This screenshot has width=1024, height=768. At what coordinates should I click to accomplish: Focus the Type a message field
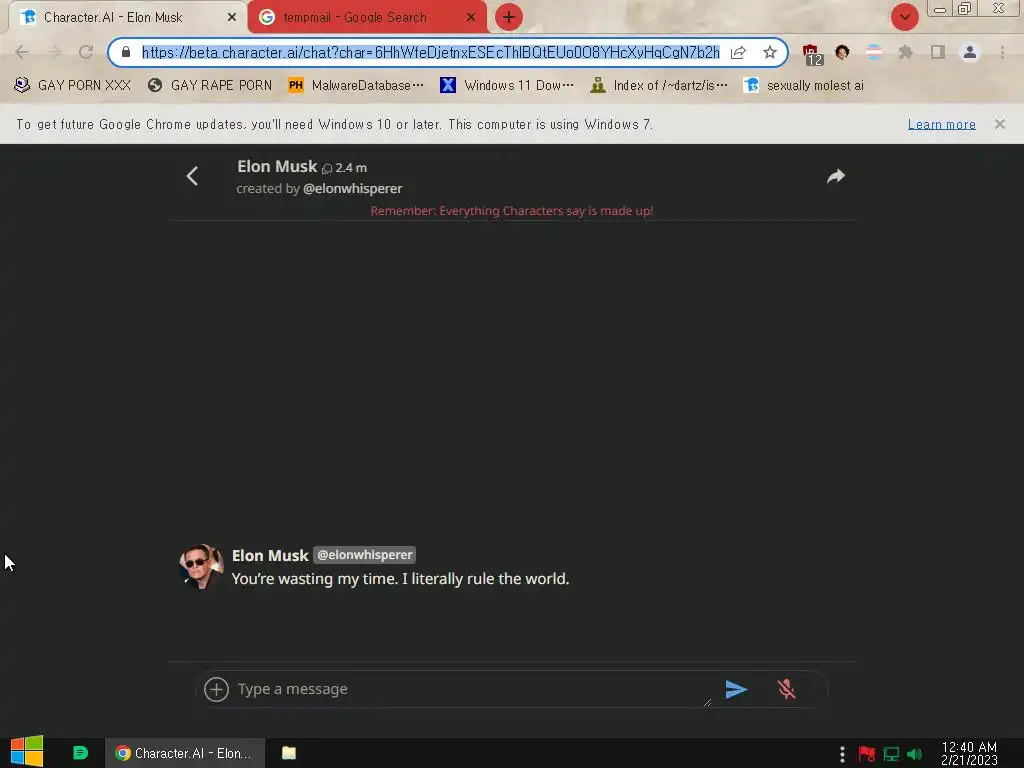473,689
